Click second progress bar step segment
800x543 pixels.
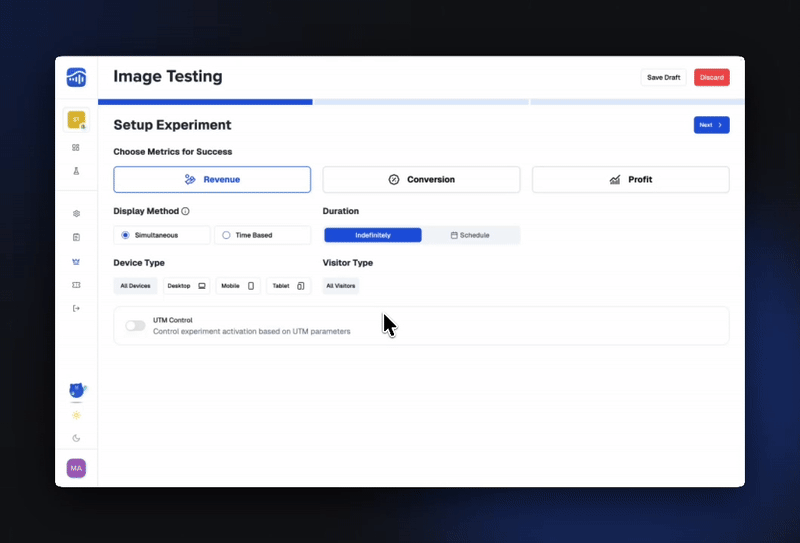coord(421,102)
